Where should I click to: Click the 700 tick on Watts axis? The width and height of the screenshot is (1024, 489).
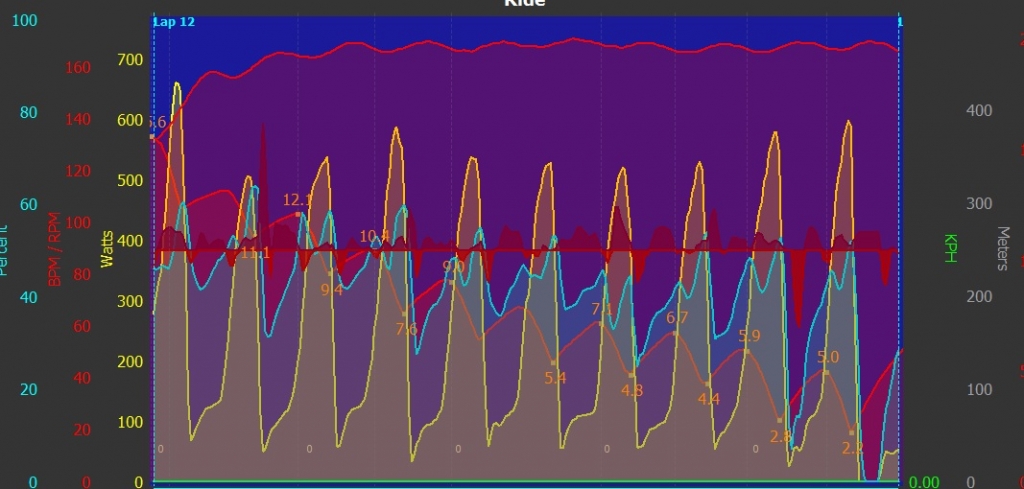tap(132, 60)
